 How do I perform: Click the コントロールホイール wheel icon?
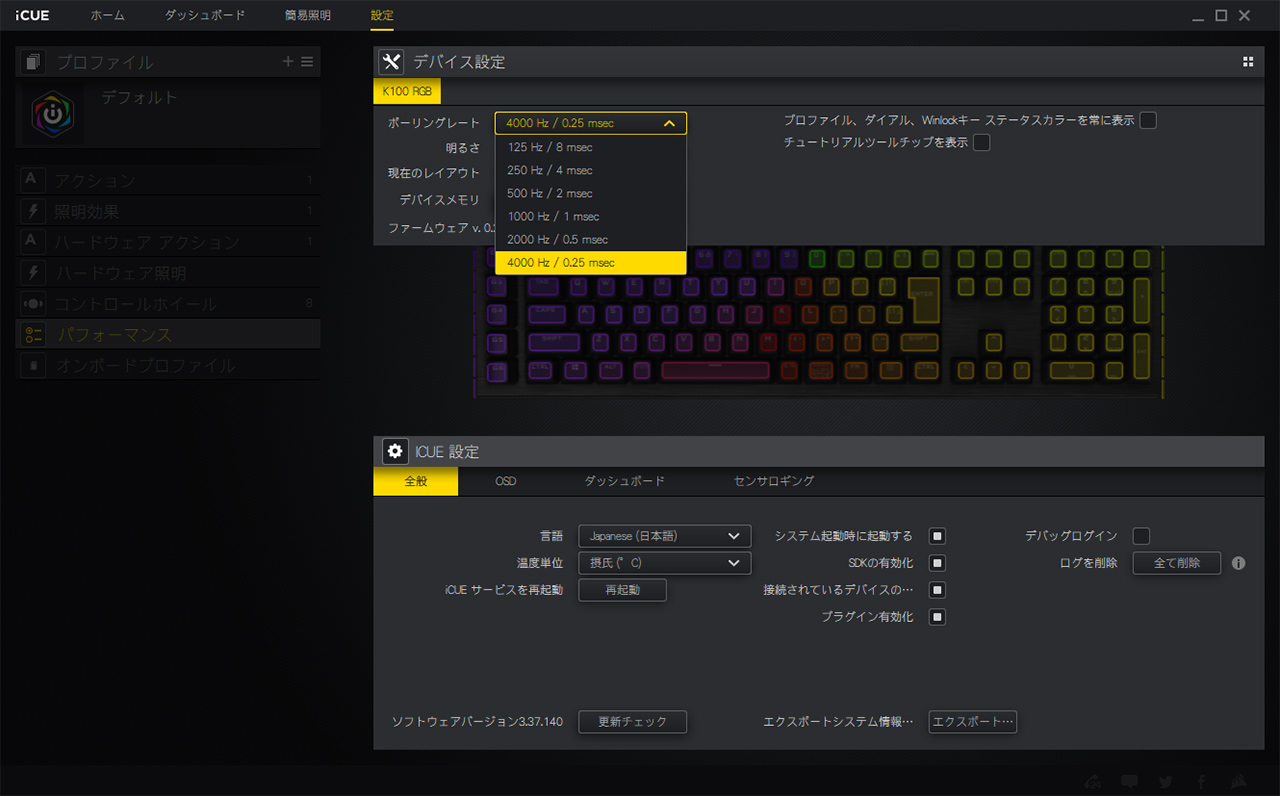[x=31, y=303]
